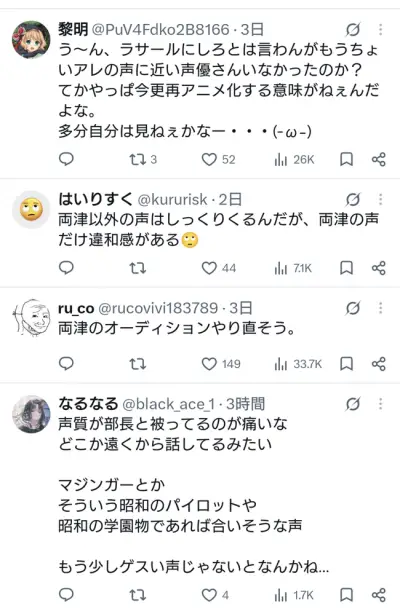
Task: Like the tweet with 52 likes
Action: (219, 159)
